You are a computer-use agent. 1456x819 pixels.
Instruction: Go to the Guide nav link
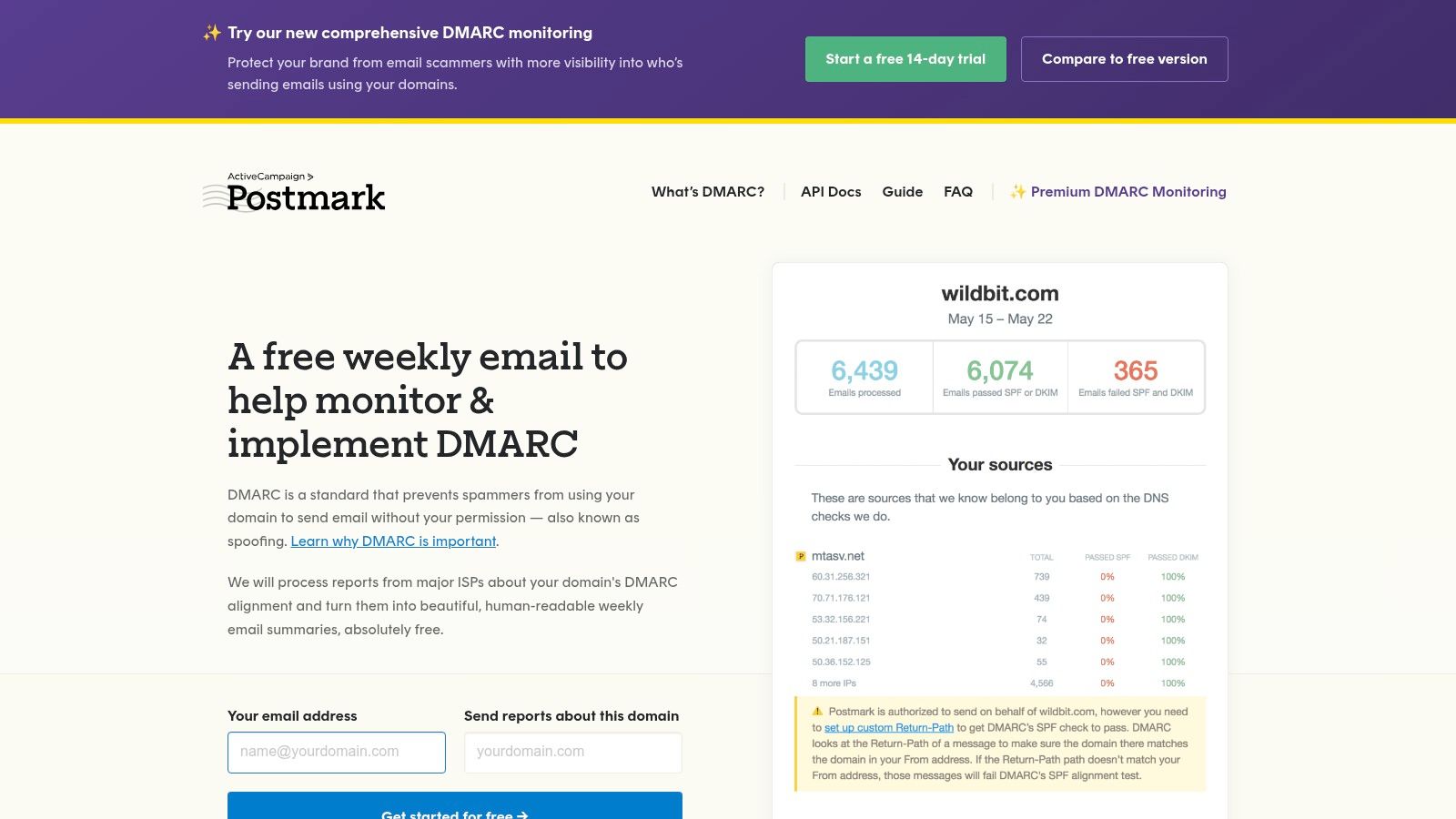903,191
